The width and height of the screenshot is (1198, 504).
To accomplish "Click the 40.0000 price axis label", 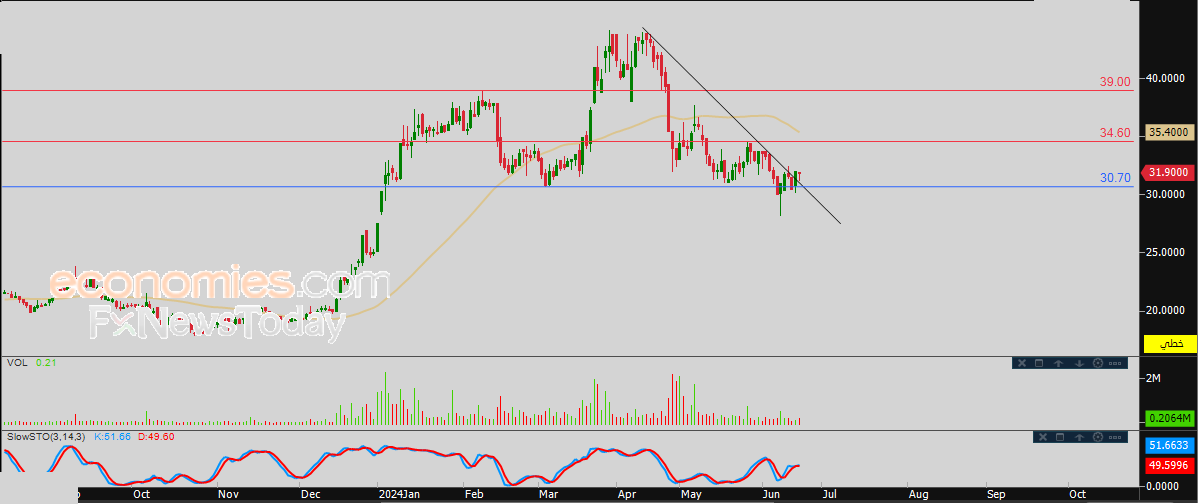I will coord(1167,78).
